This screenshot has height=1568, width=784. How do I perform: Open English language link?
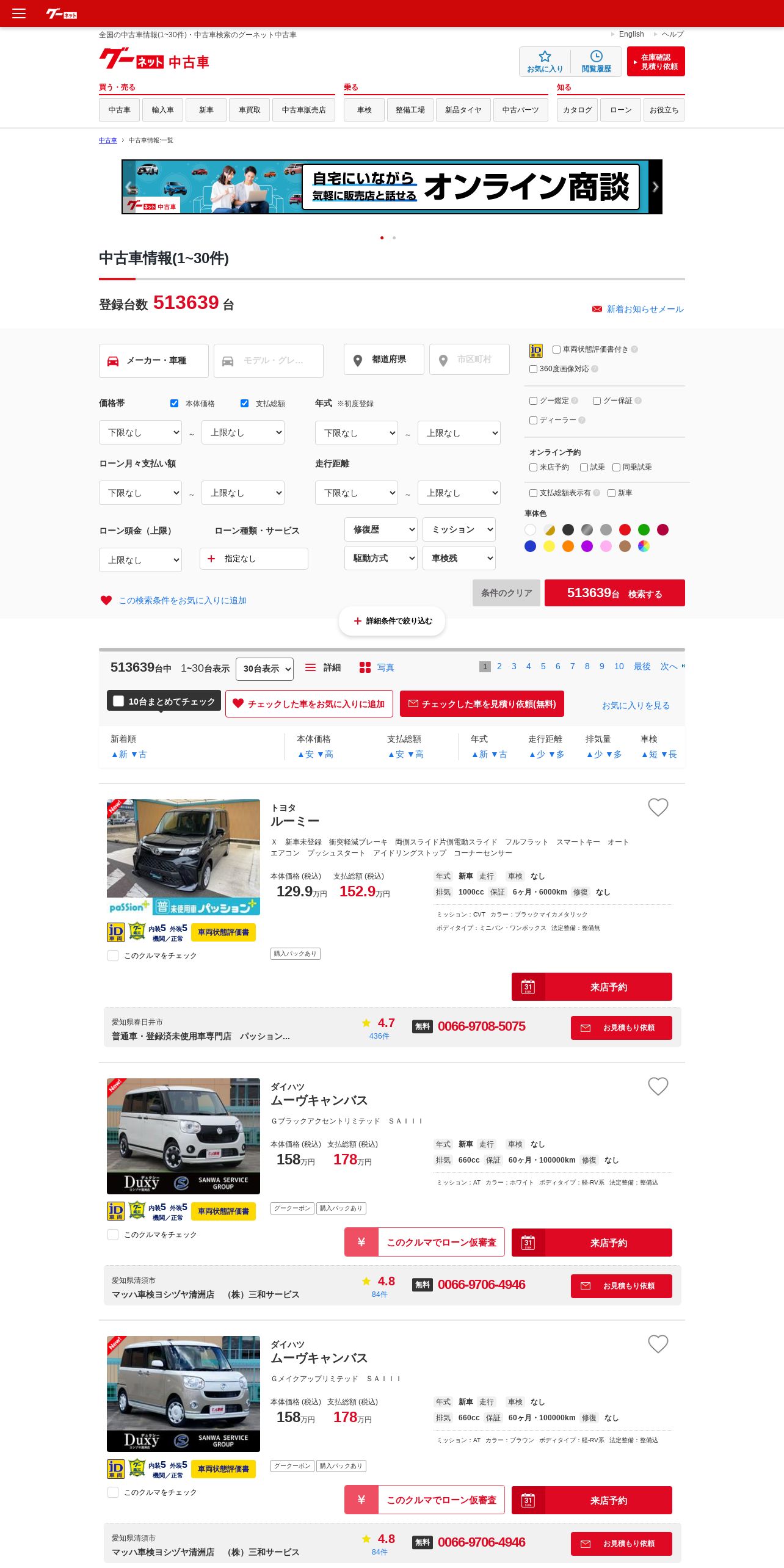(631, 34)
